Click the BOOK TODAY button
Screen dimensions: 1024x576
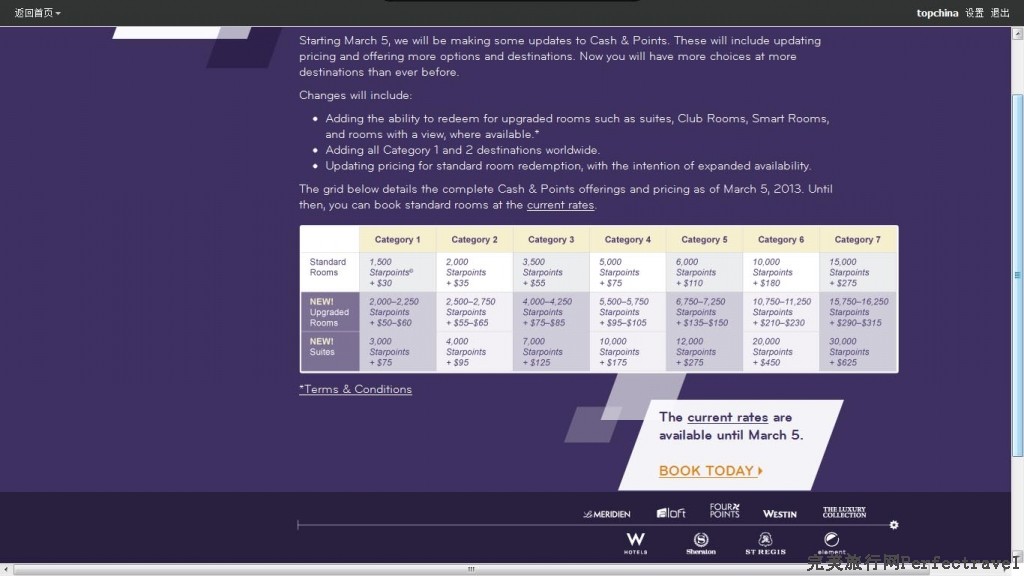click(711, 471)
